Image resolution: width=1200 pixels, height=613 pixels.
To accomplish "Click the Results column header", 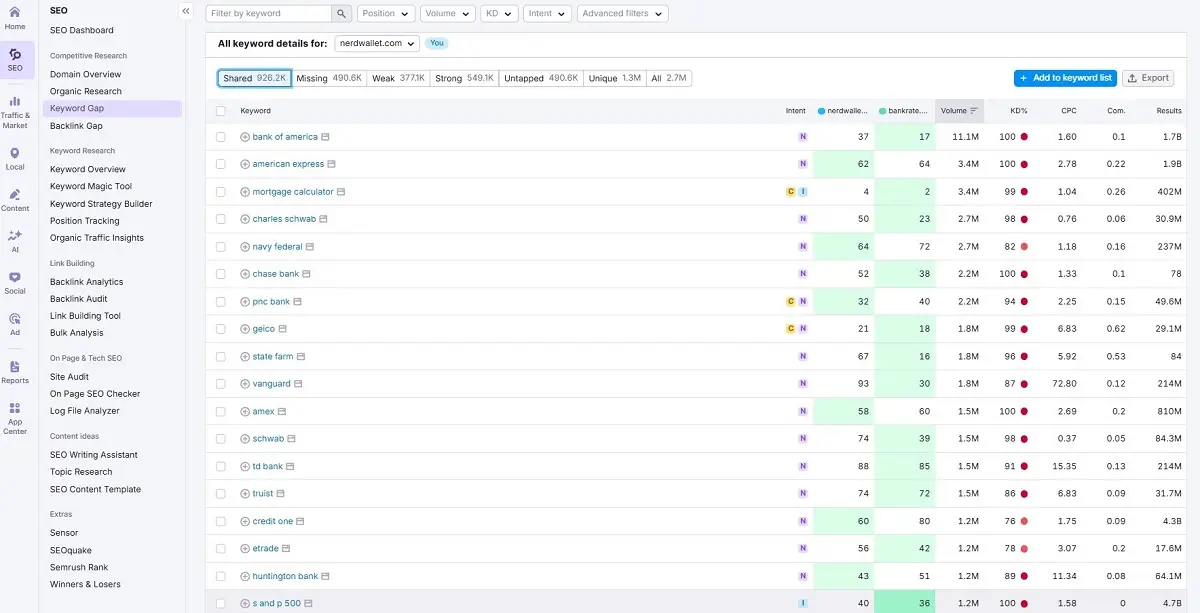I will [1169, 111].
